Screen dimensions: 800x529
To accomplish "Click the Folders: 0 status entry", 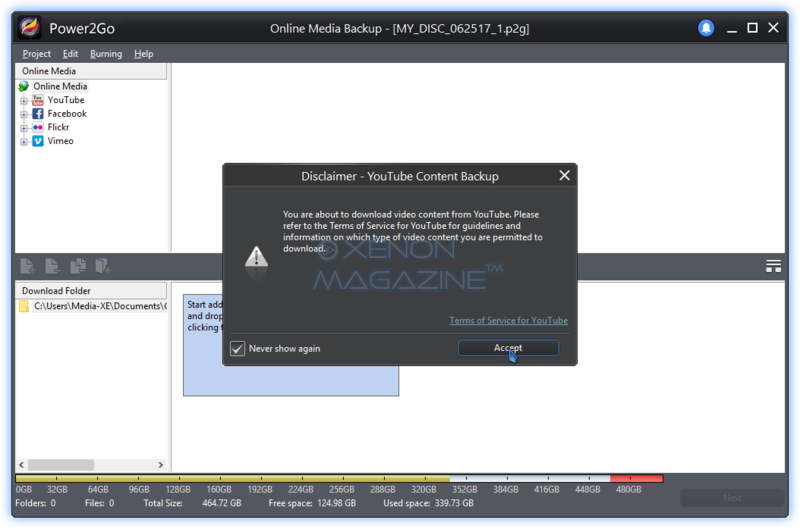I will (35, 503).
